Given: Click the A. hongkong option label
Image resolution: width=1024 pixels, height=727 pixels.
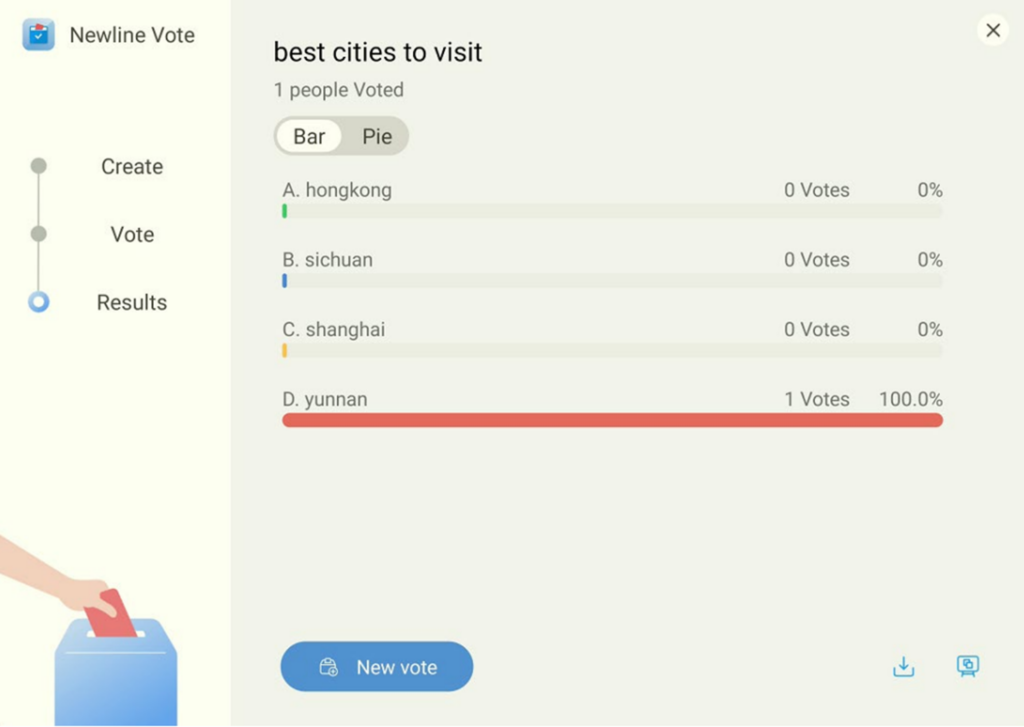Looking at the screenshot, I should coord(337,190).
